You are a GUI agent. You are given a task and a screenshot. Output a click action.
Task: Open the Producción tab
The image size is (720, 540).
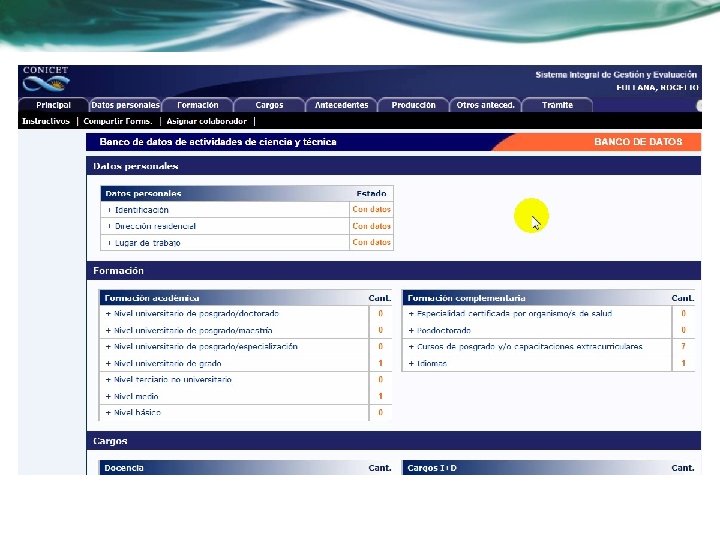[413, 105]
